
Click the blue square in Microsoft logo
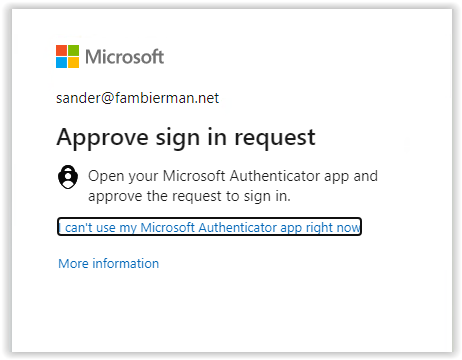tap(61, 63)
